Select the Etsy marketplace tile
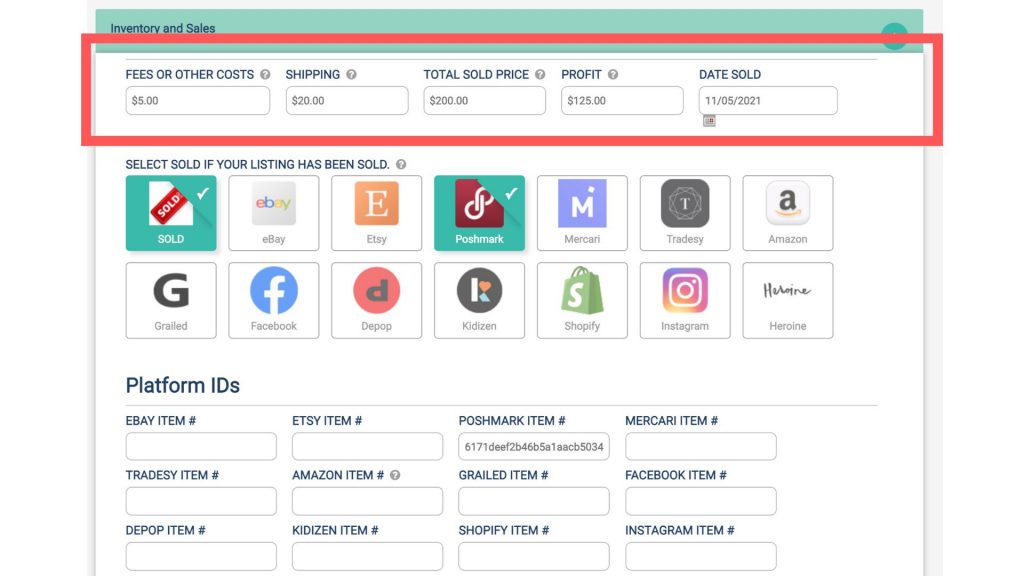The width and height of the screenshot is (1024, 576). click(x=376, y=213)
